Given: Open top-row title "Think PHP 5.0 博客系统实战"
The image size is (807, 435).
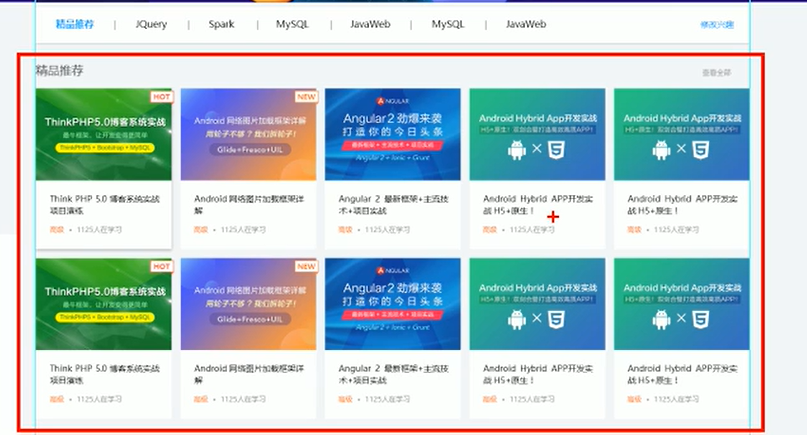Looking at the screenshot, I should [104, 205].
